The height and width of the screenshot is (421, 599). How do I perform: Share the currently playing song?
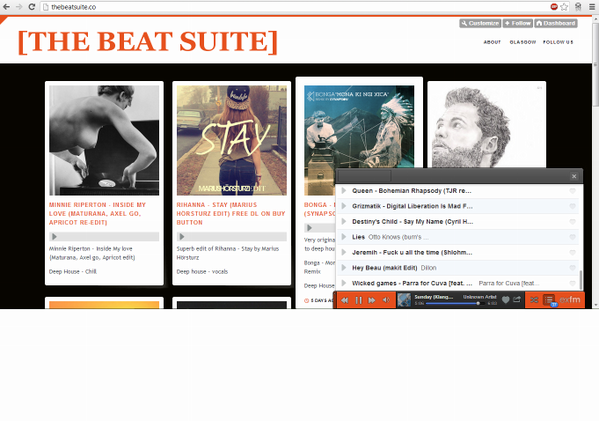[517, 300]
